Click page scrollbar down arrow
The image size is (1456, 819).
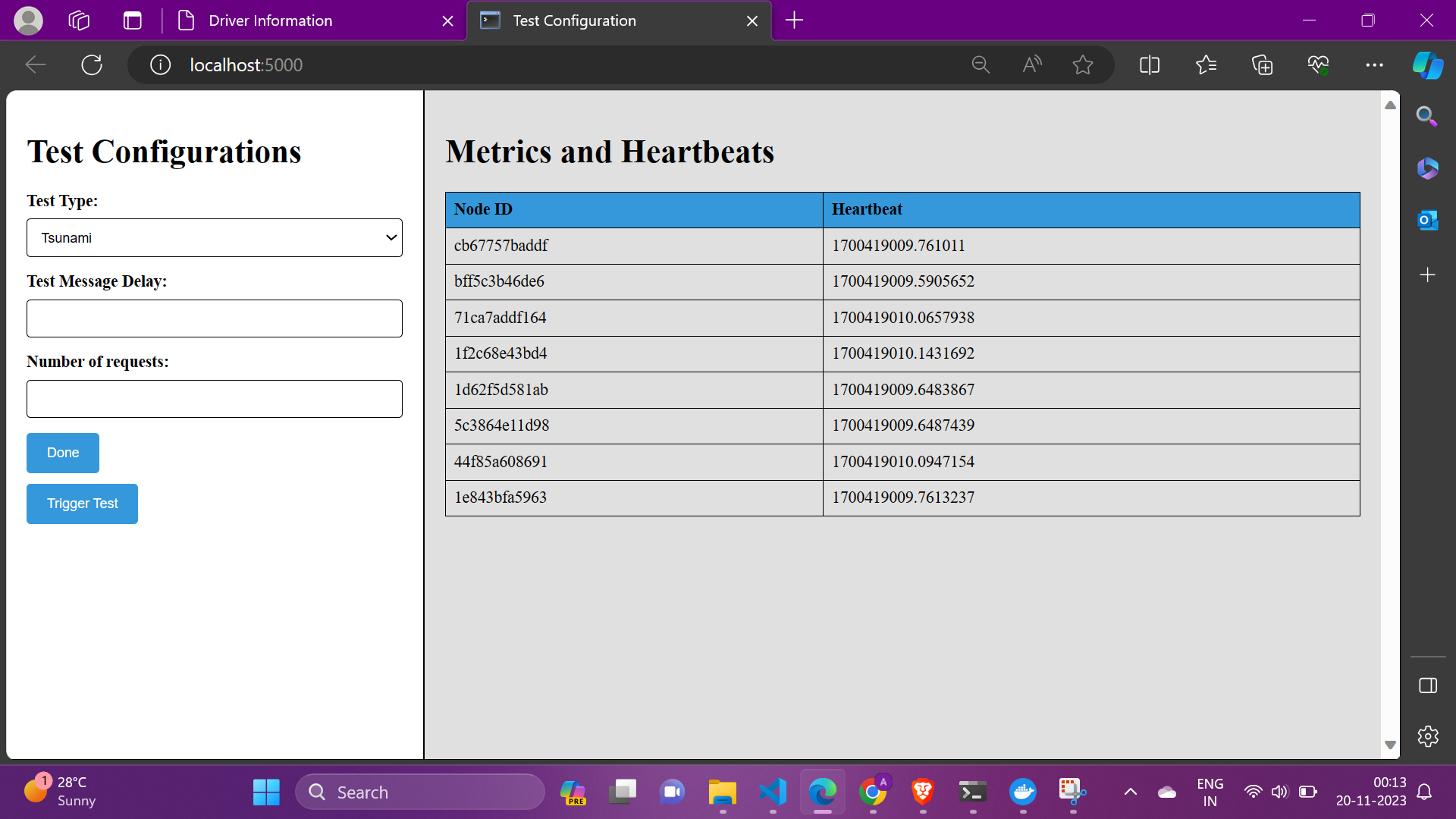pos(1390,745)
